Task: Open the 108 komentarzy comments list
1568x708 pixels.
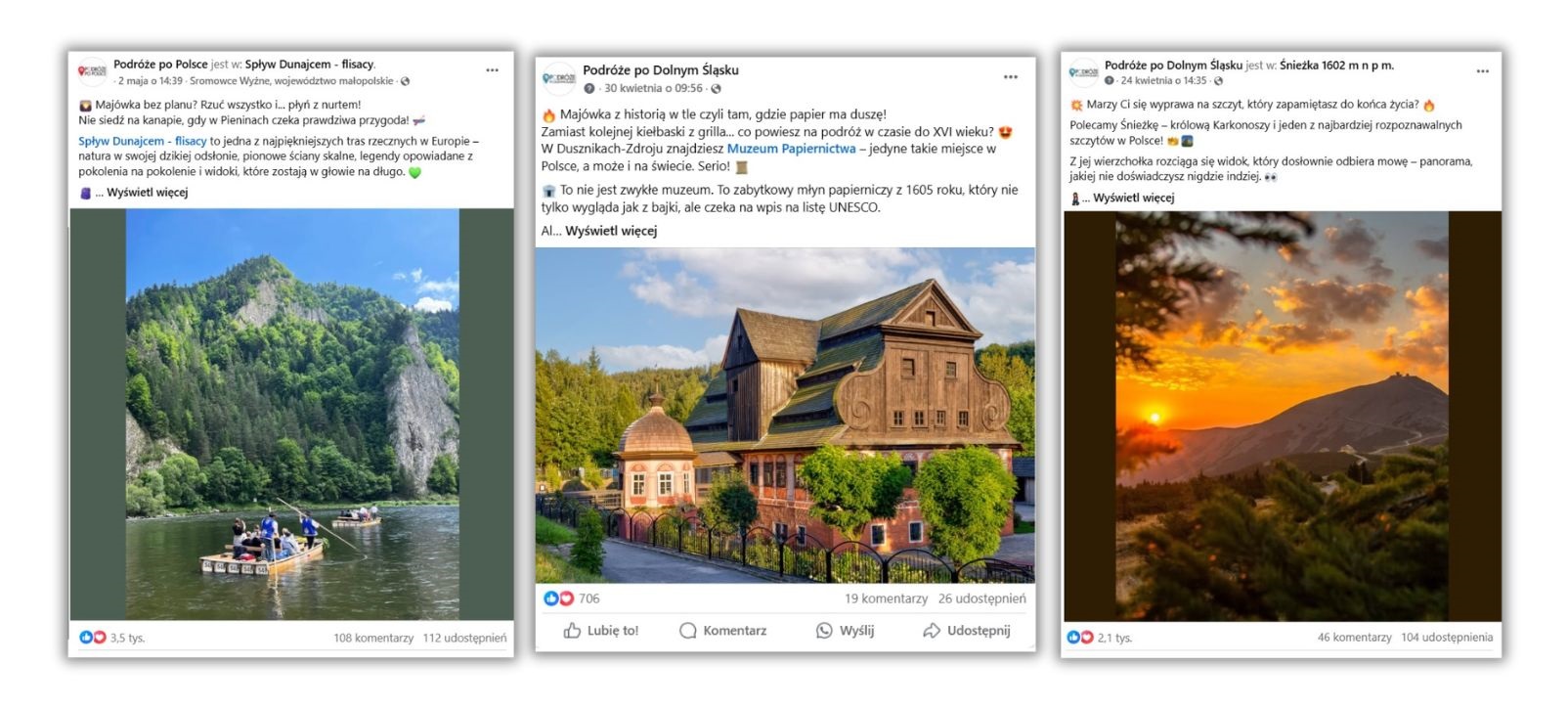Action: pos(373,638)
